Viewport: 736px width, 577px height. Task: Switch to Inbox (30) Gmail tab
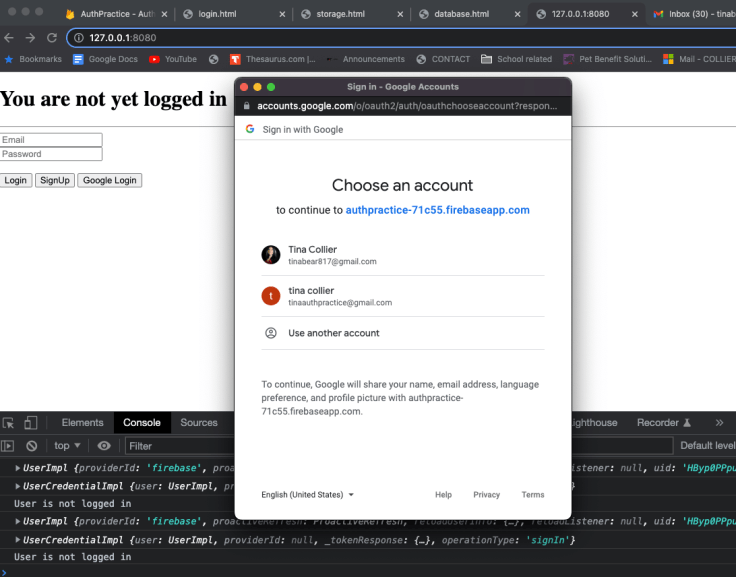[x=694, y=14]
